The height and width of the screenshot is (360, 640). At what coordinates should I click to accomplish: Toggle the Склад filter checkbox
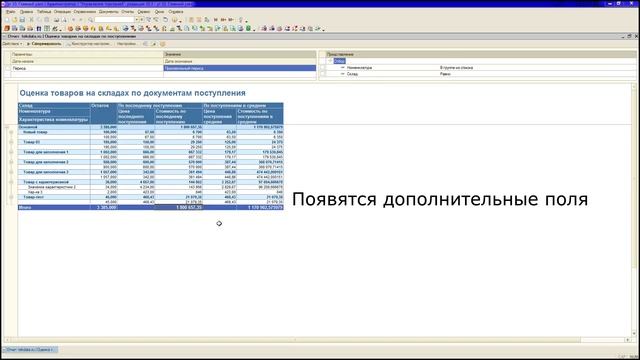click(x=322, y=74)
